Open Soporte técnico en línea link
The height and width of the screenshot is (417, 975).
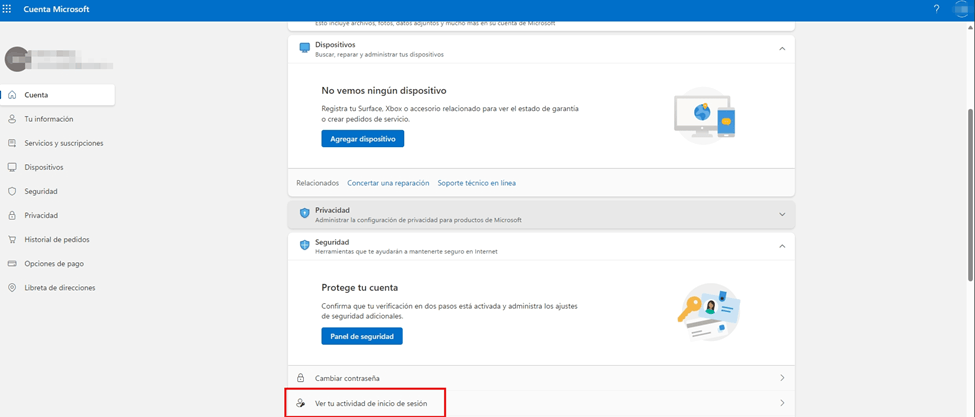[476, 183]
